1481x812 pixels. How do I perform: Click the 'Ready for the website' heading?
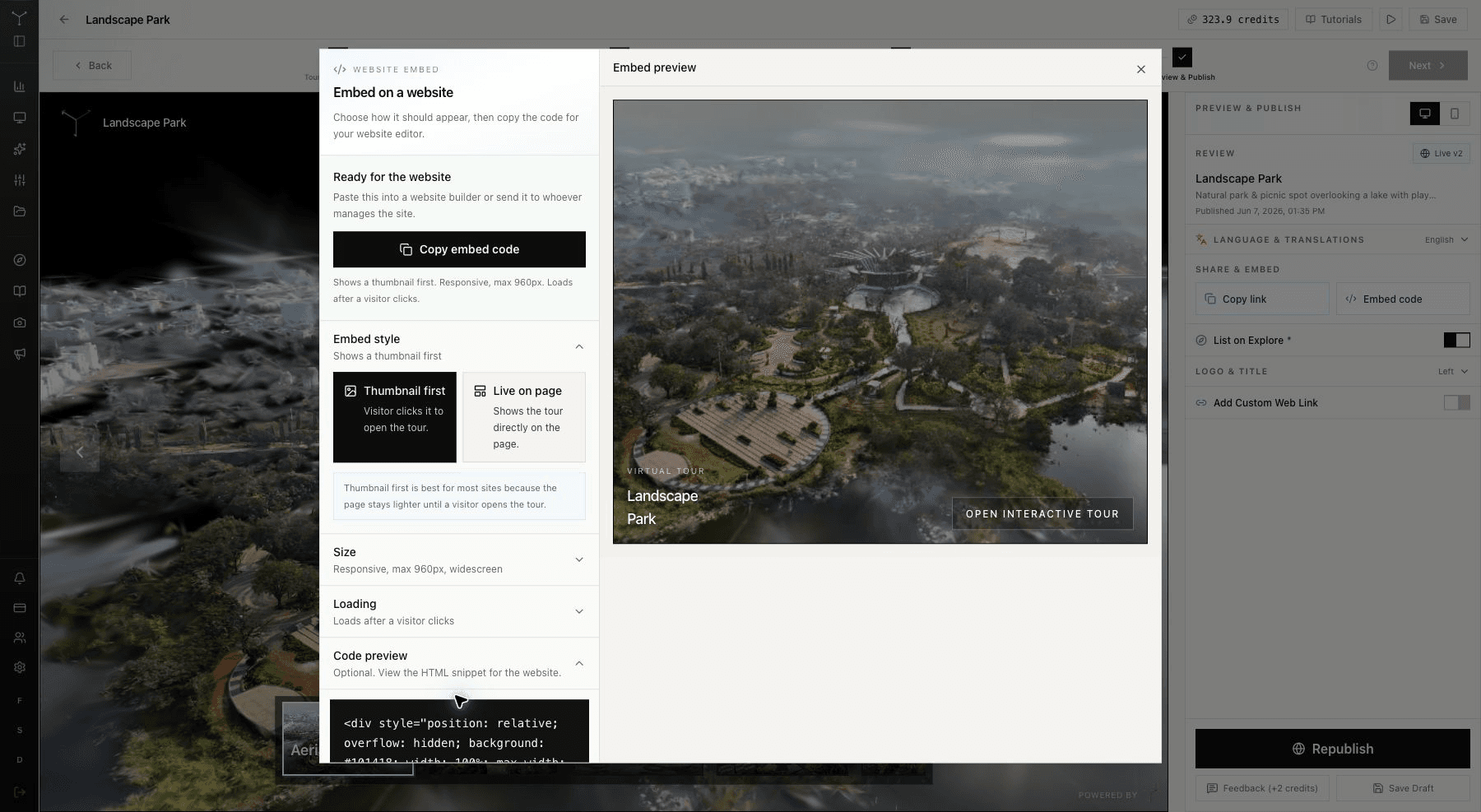point(392,177)
